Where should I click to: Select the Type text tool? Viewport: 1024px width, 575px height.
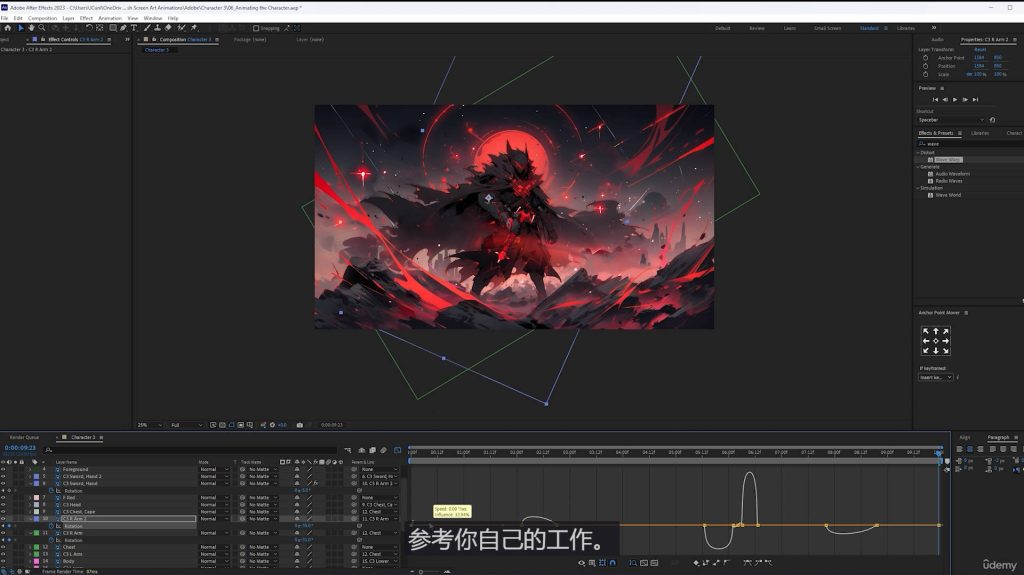134,28
